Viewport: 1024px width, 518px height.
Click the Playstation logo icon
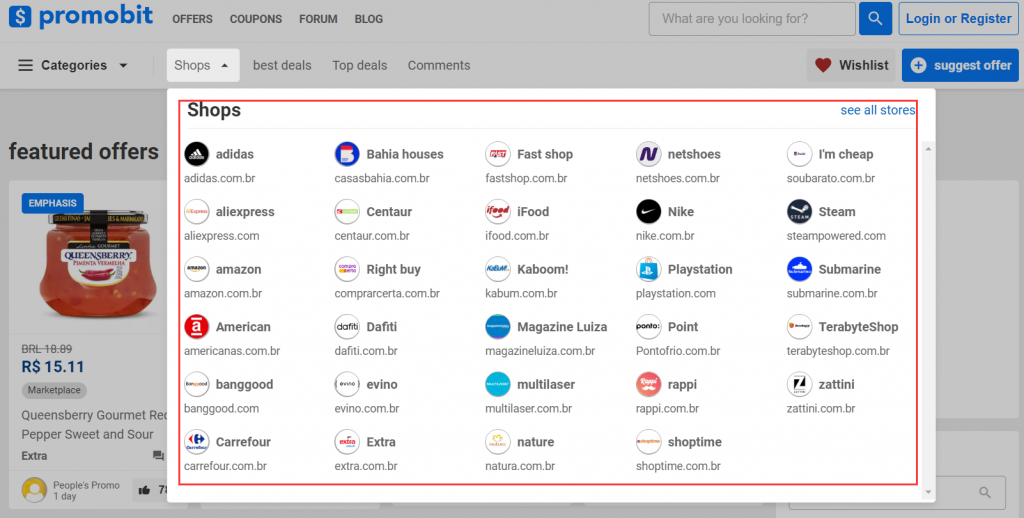[x=648, y=269]
